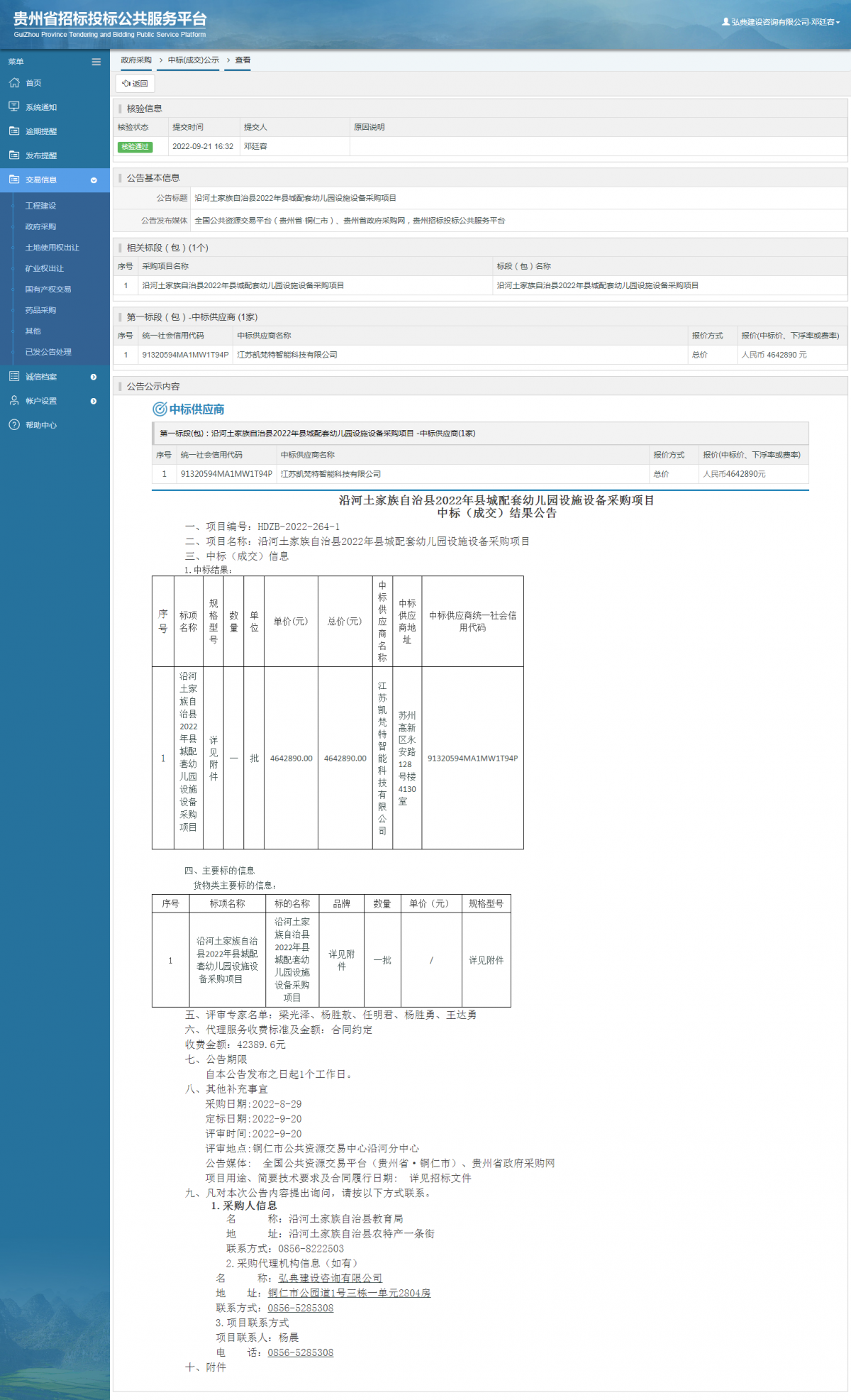Screen dimensions: 851x1400
Task: Open 发布提醒 in the sidebar
Action: tap(41, 155)
